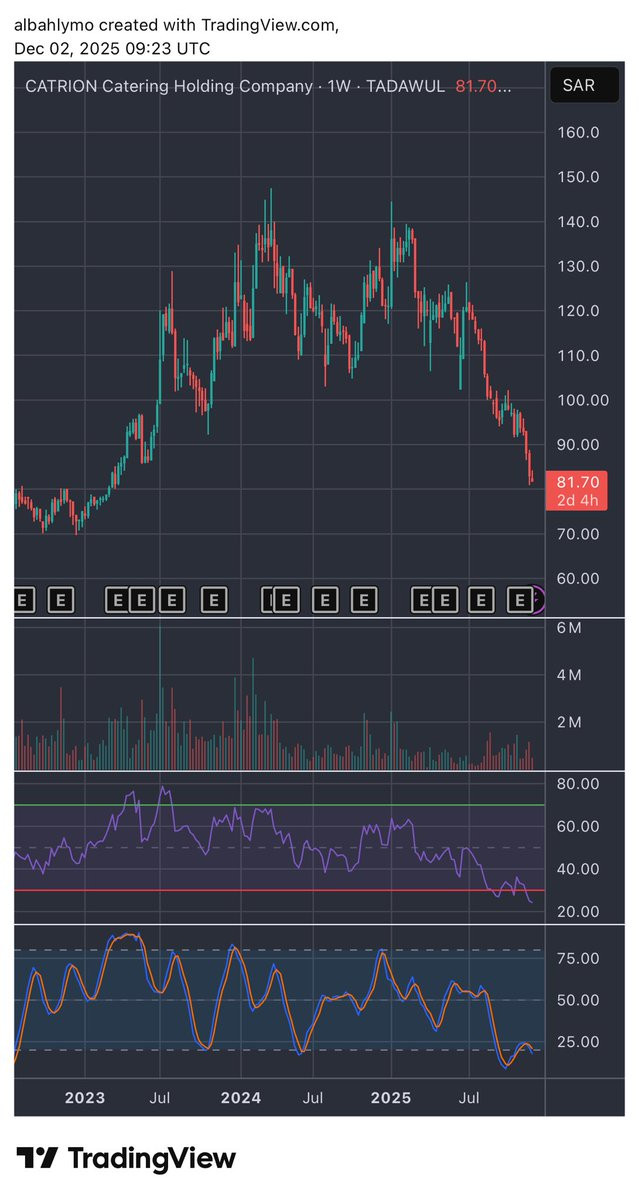This screenshot has width=639, height=1200.
Task: Click the 2025 label on the time axis
Action: click(391, 1098)
